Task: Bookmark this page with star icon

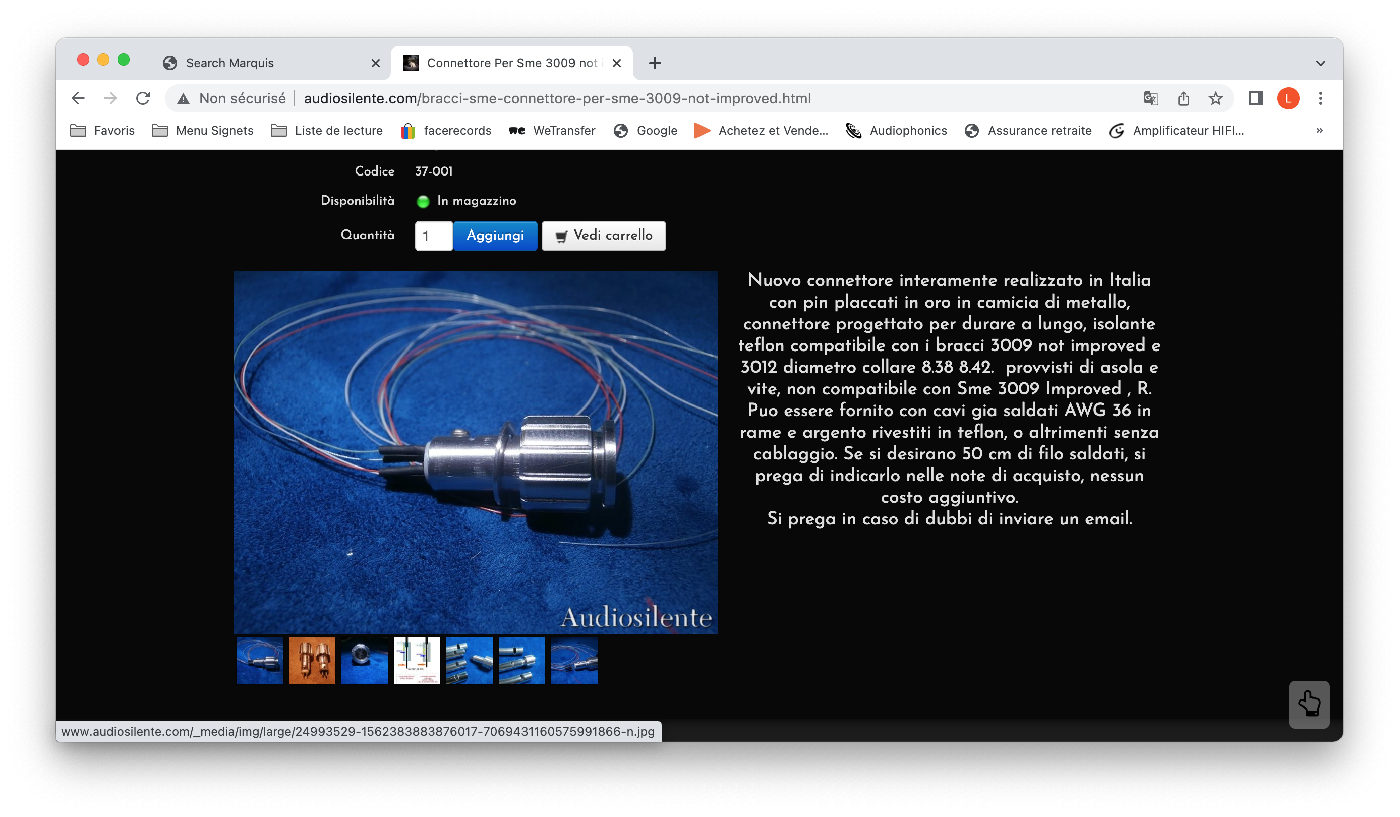Action: tap(1216, 98)
